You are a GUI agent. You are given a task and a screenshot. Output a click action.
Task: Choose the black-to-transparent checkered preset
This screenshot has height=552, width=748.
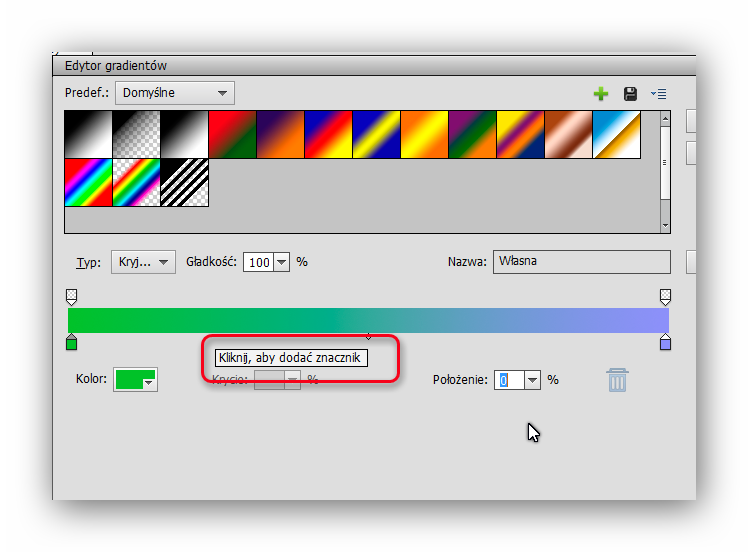(x=136, y=135)
